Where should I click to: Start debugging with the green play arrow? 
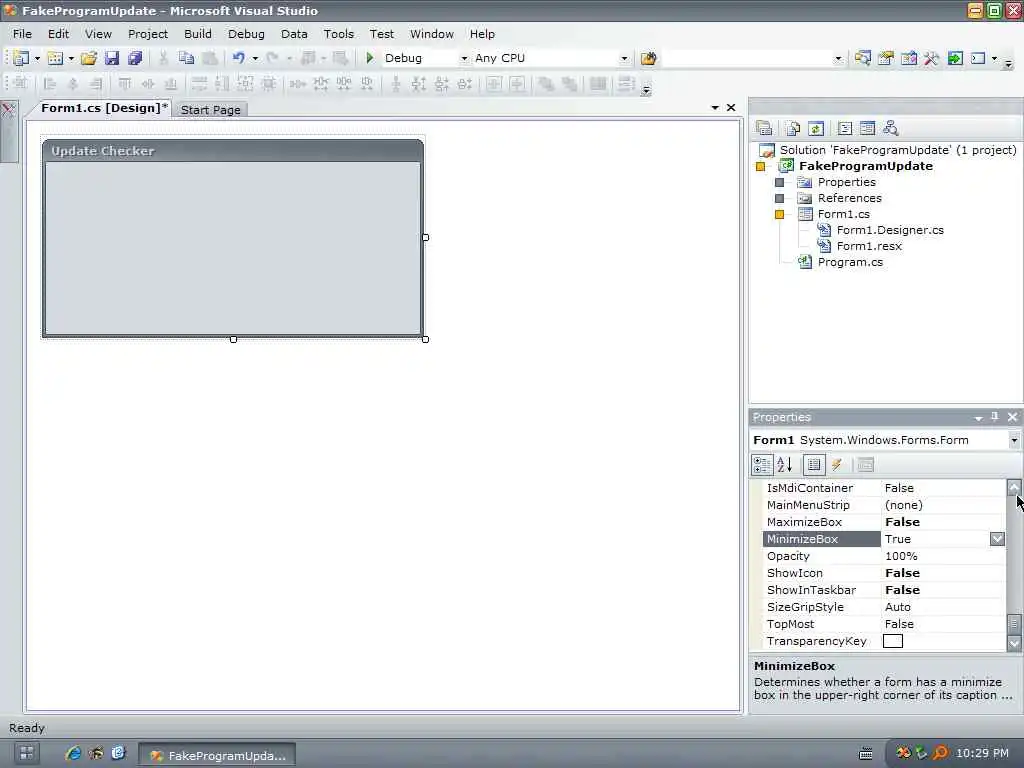point(370,58)
